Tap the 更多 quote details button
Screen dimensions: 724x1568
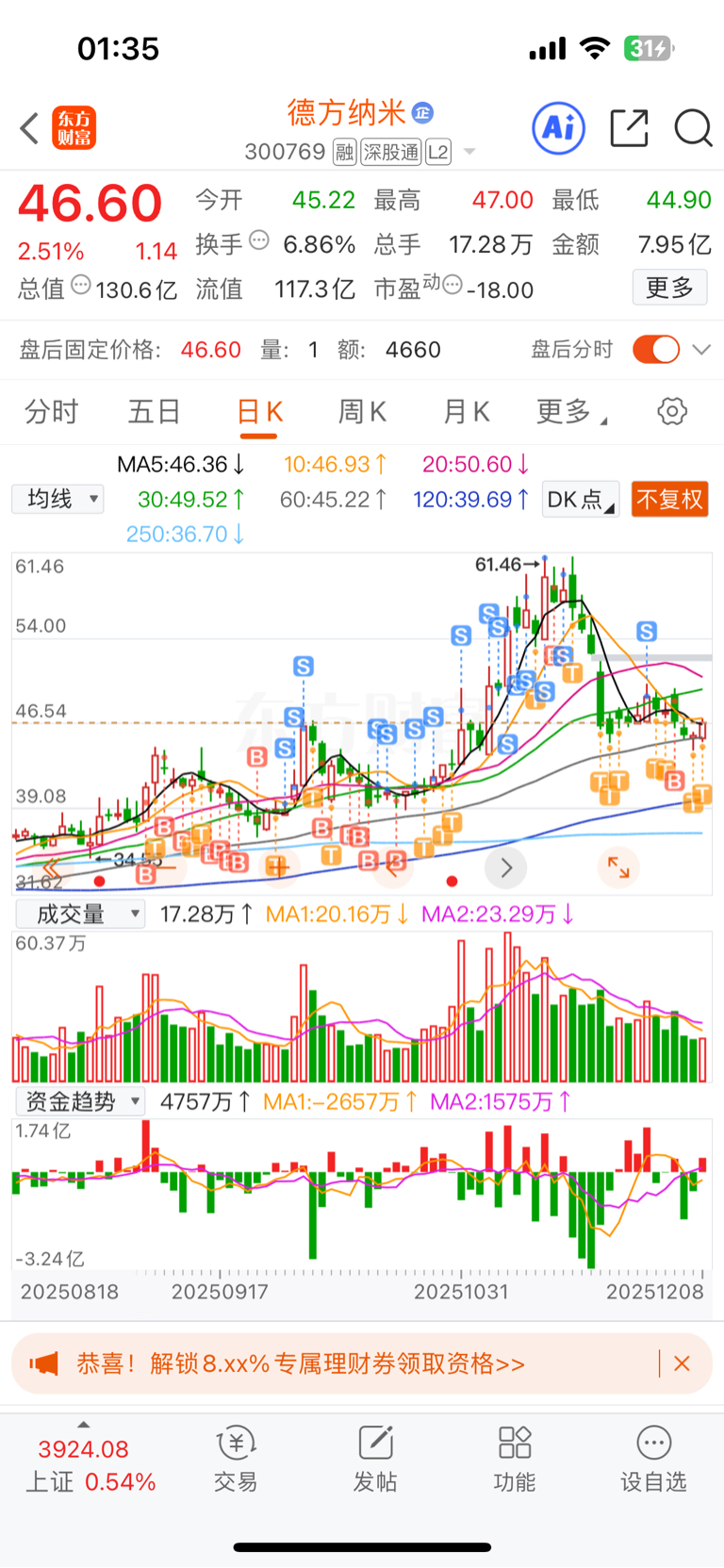[669, 288]
